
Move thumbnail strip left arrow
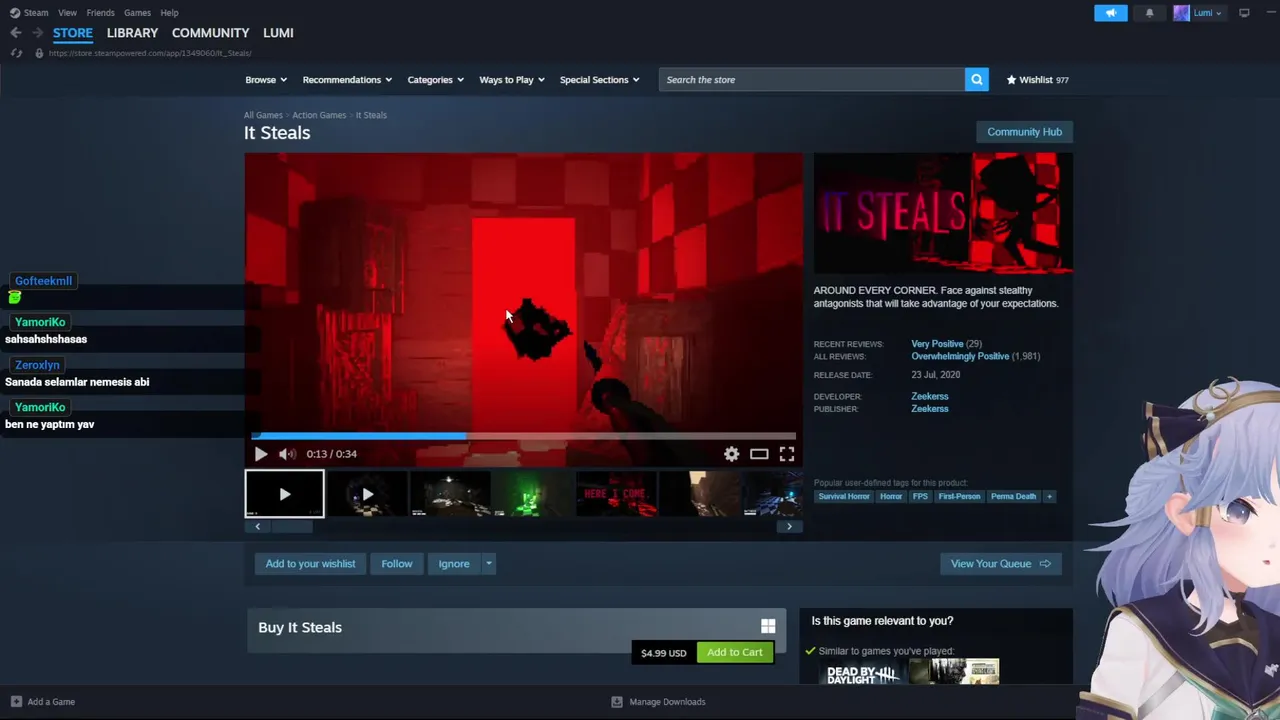[x=257, y=527]
